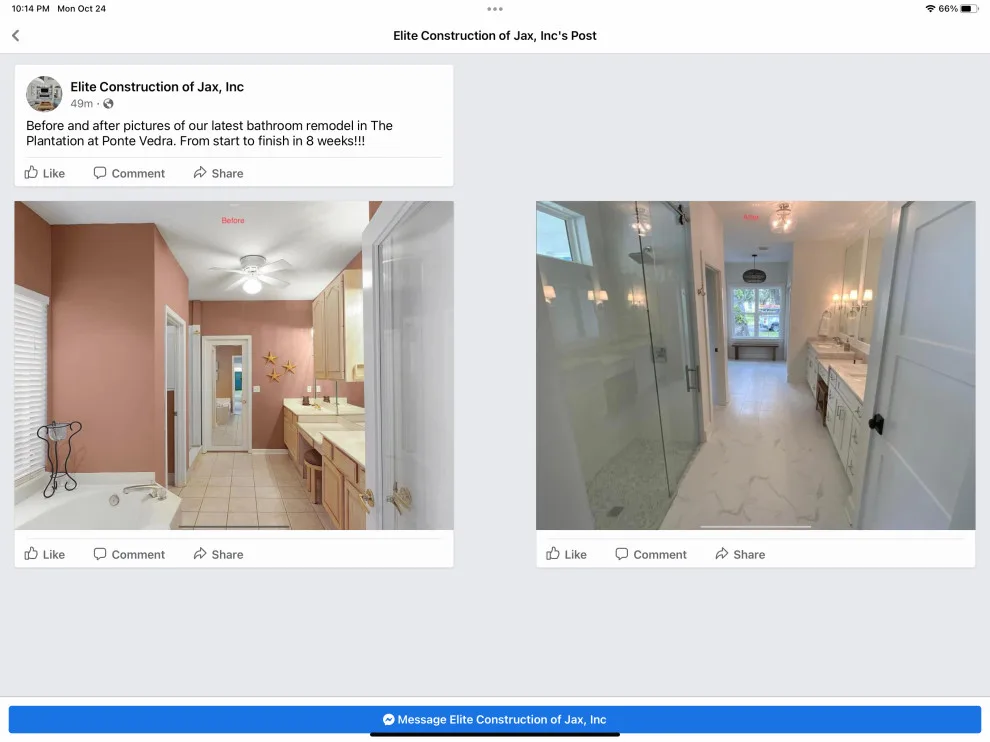Tap the Wi-Fi status icon
Screen dimensions: 990x742
[x=930, y=9]
